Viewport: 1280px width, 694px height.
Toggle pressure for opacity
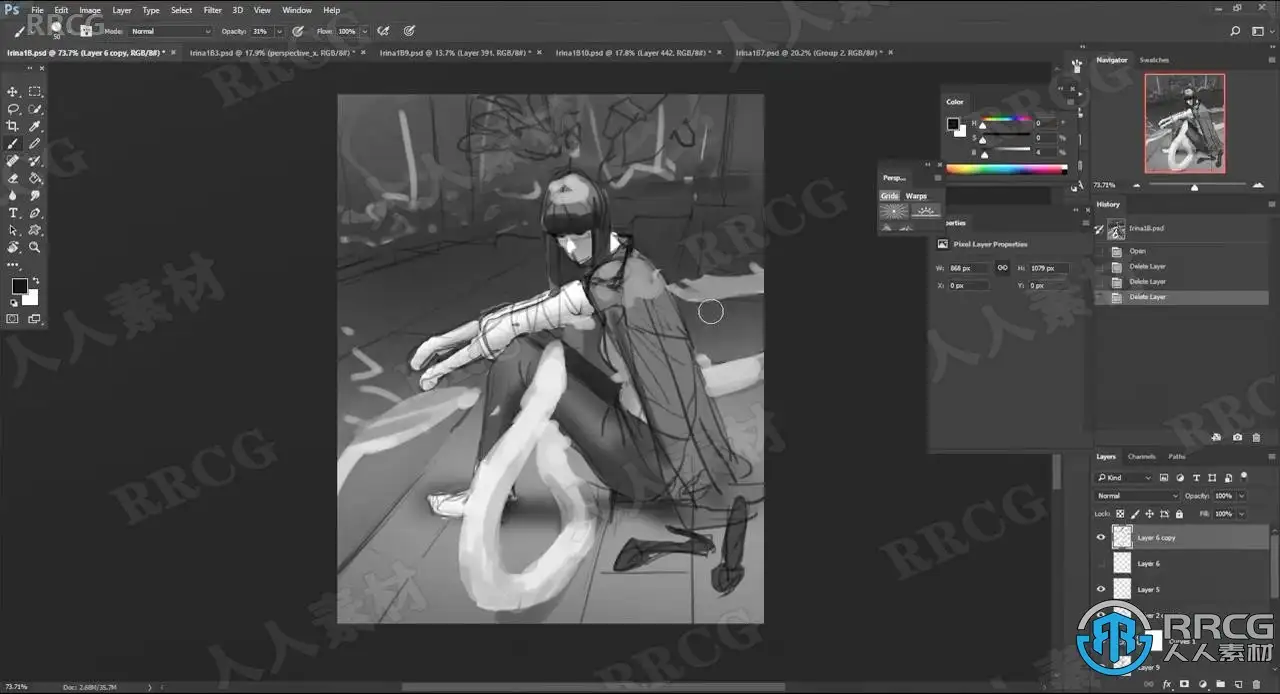pyautogui.click(x=298, y=31)
